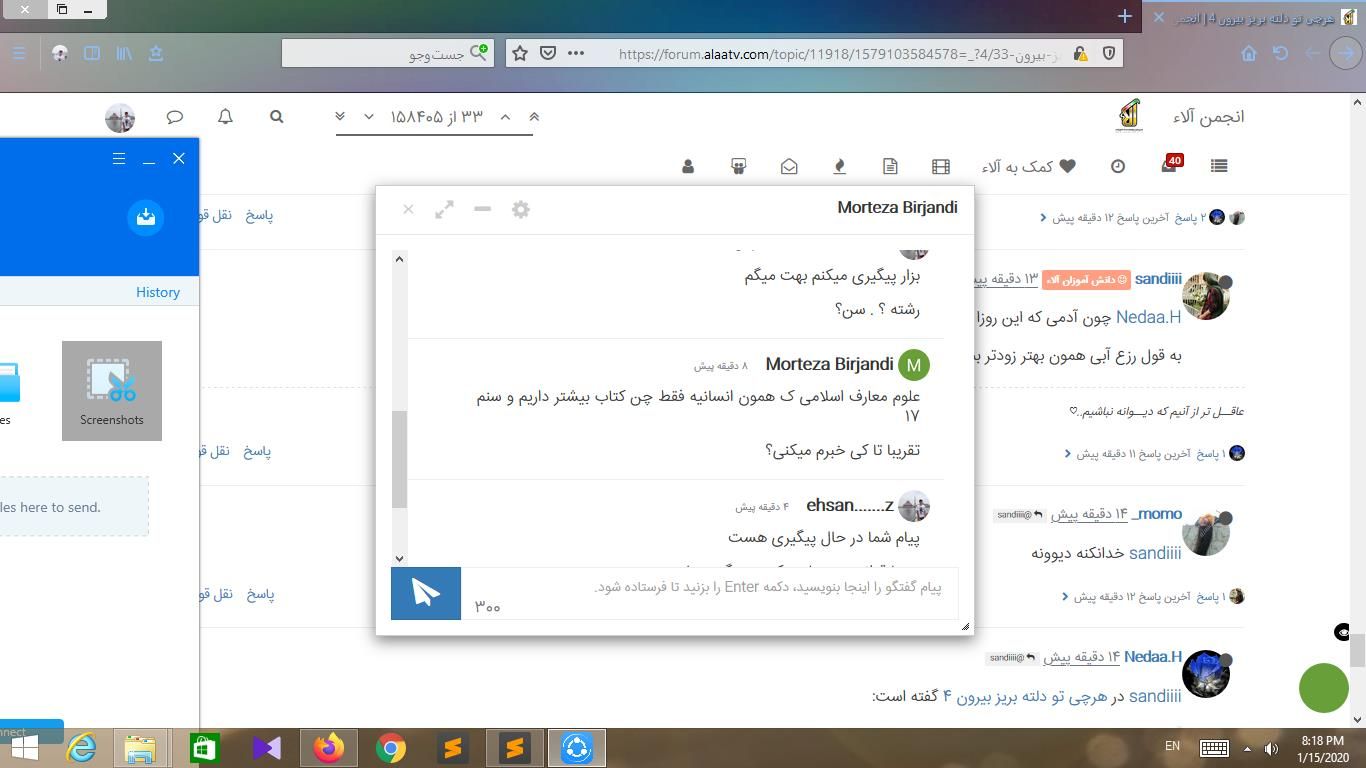The height and width of the screenshot is (768, 1366).
Task: Open the forum search magnifier
Action: [277, 117]
